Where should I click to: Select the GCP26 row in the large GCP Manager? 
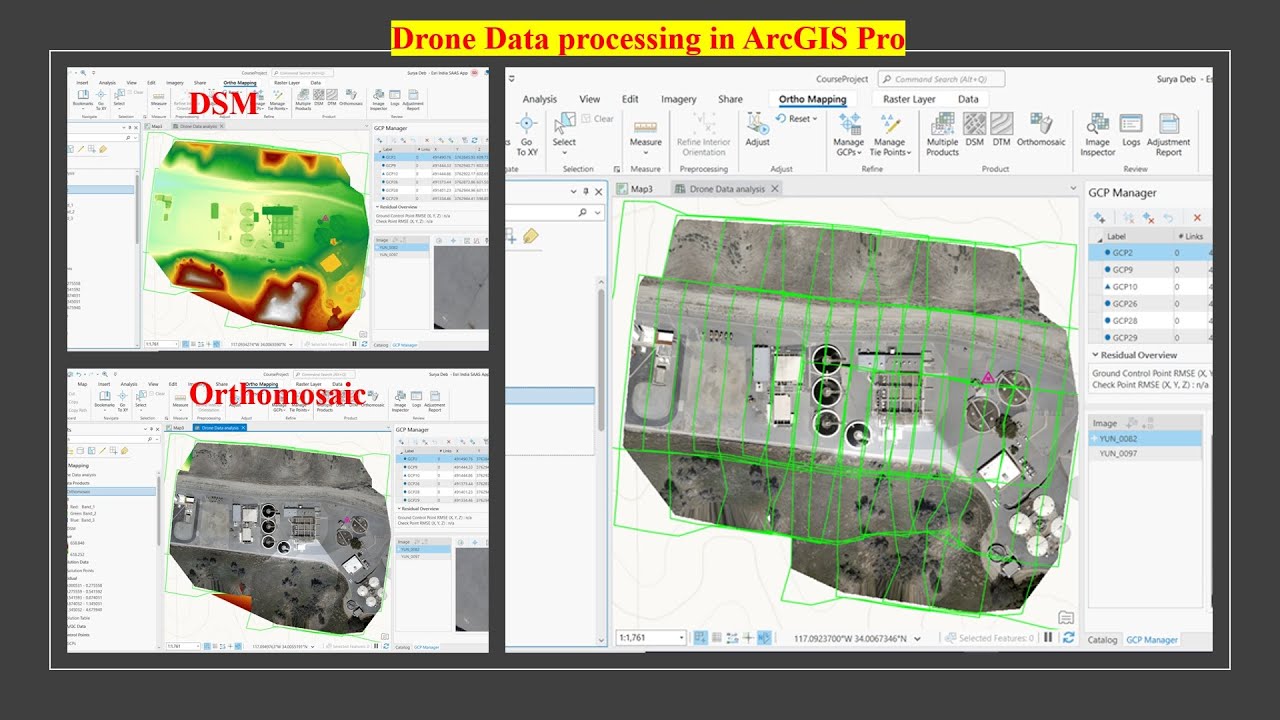coord(1149,304)
